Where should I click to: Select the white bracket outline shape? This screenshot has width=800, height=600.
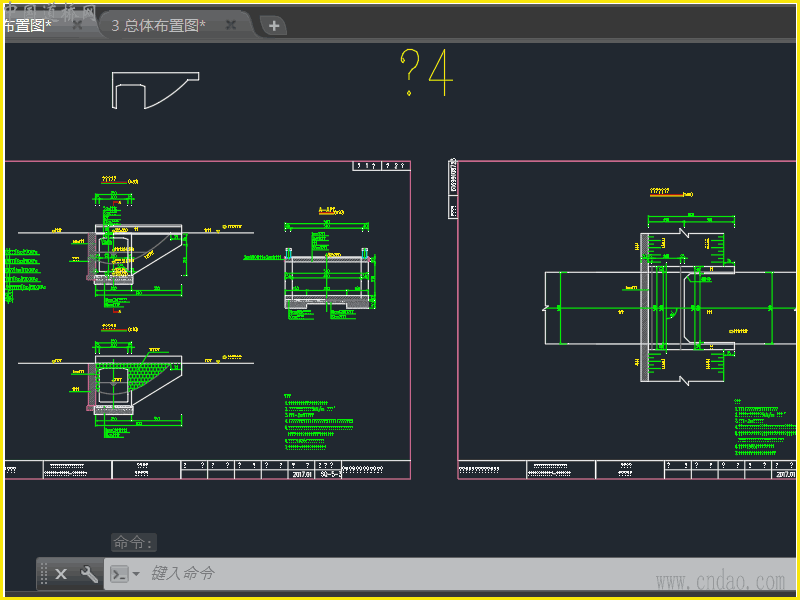154,89
